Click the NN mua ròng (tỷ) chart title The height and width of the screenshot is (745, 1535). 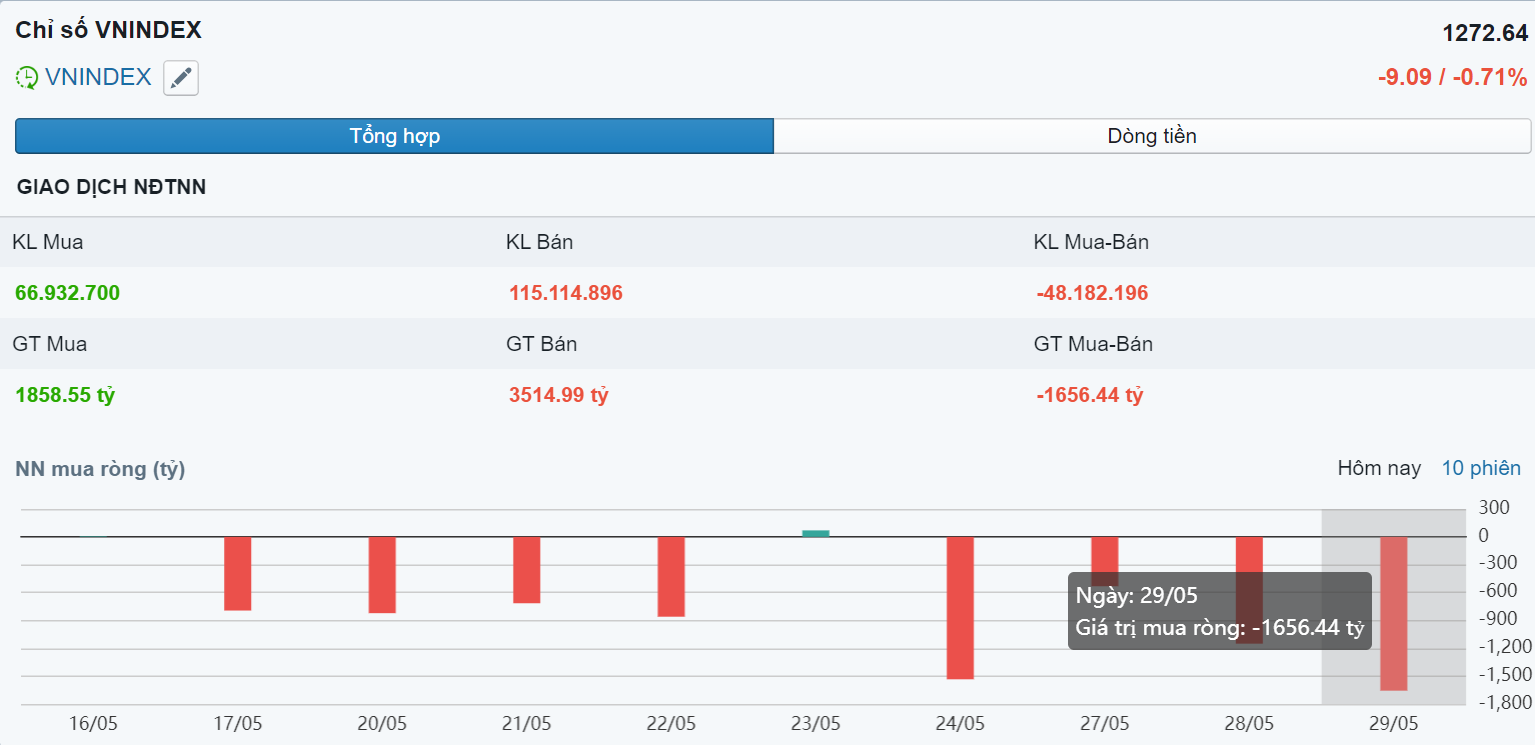click(x=101, y=469)
